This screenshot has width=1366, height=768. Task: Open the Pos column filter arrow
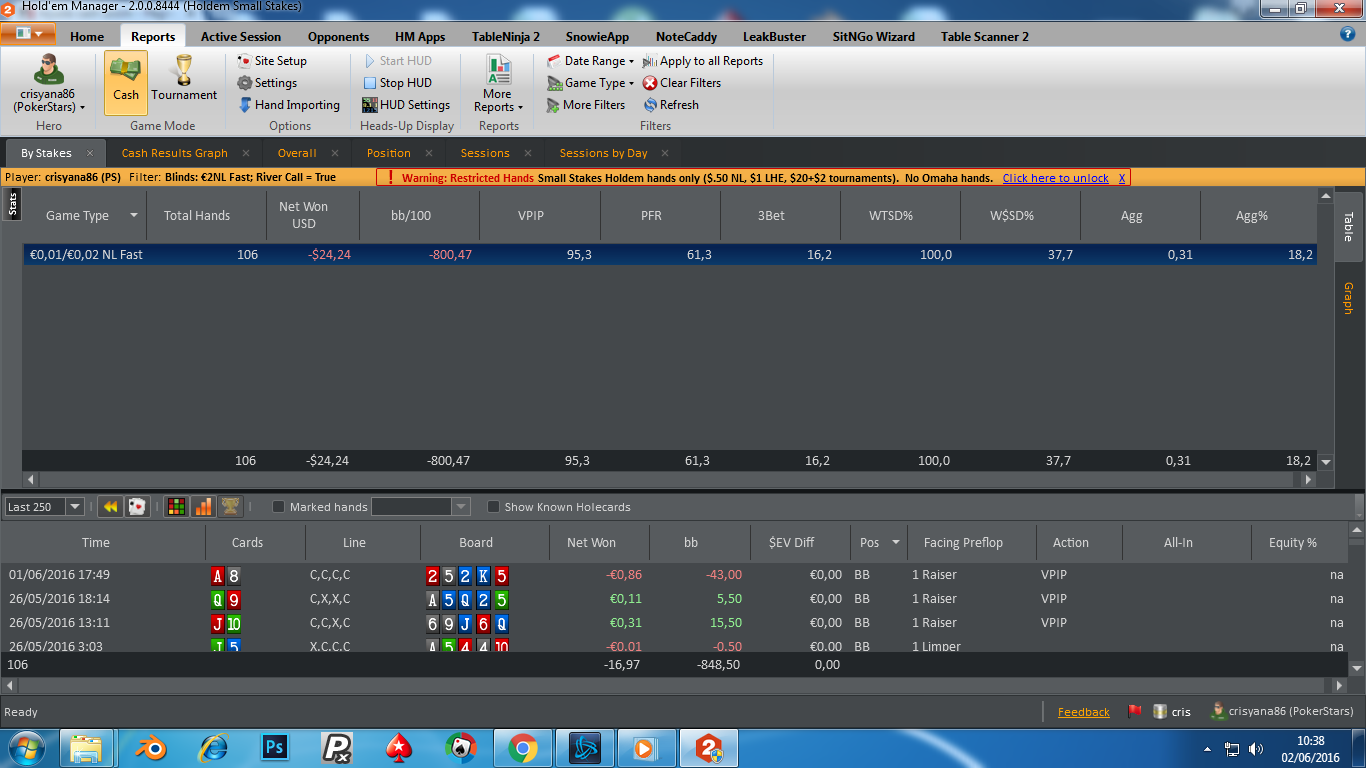pyautogui.click(x=896, y=543)
